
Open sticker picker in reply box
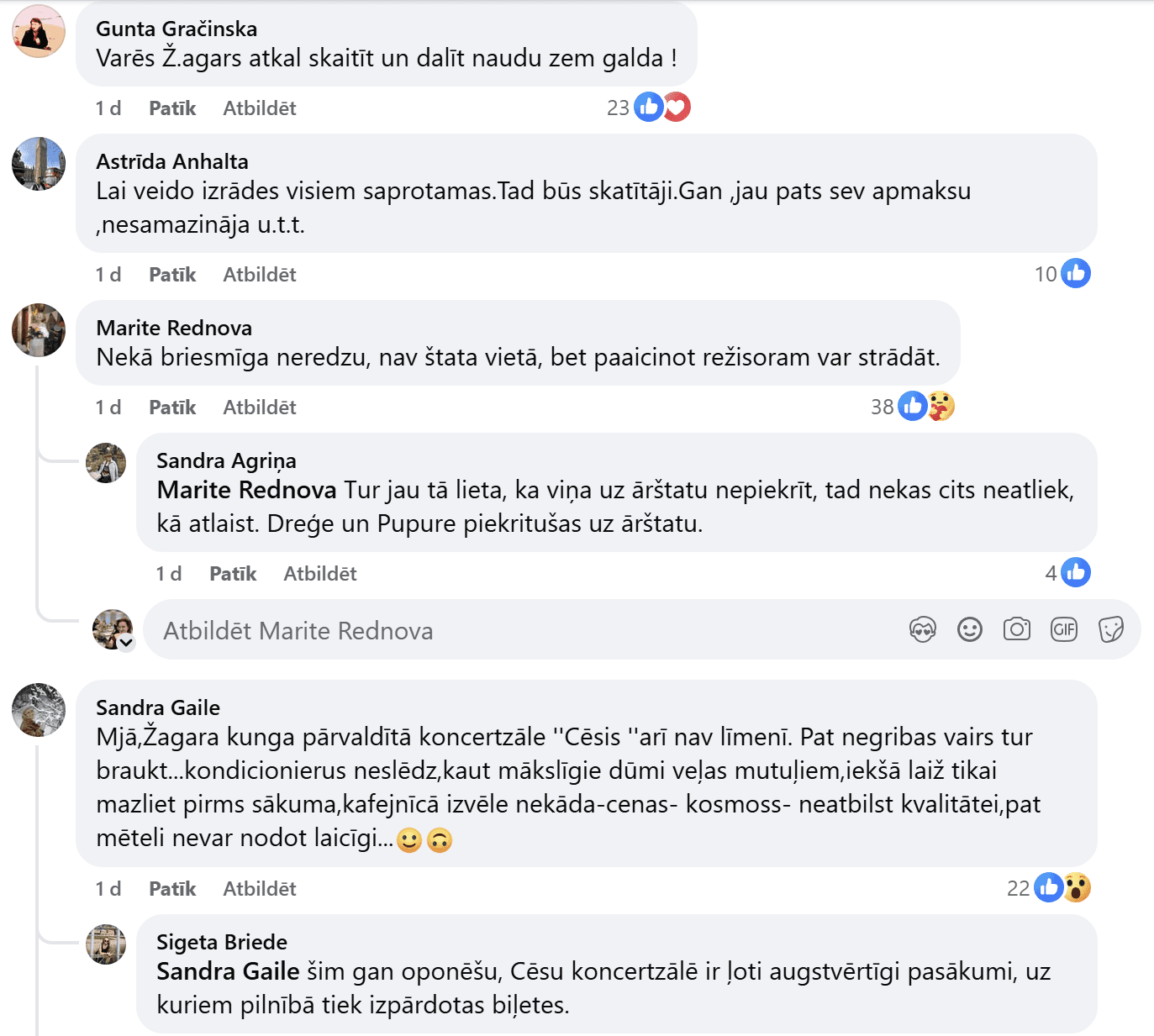pyautogui.click(x=1110, y=629)
